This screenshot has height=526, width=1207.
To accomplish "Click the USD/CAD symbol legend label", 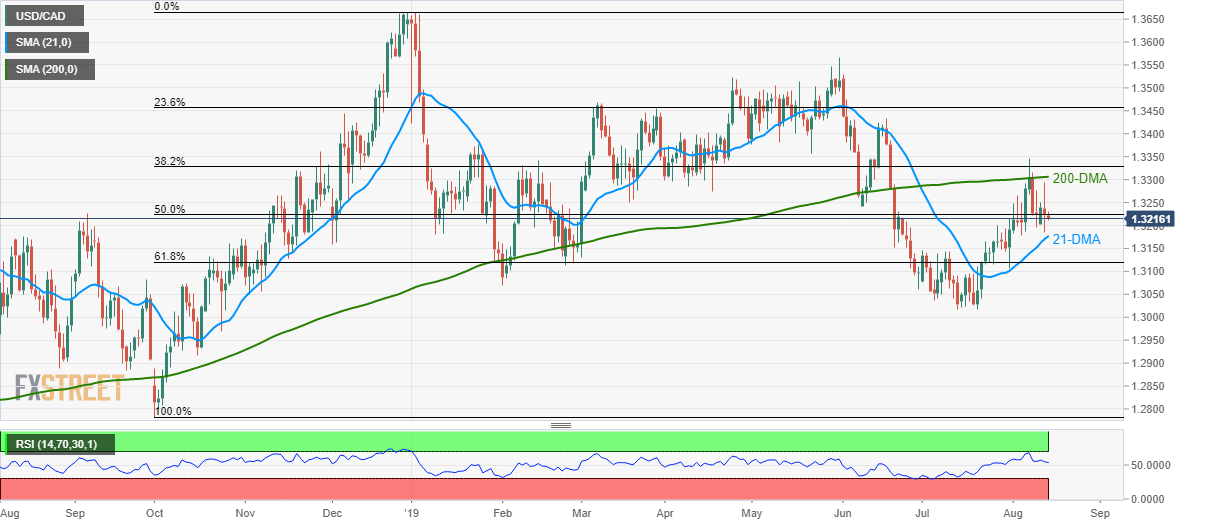I will 41,16.
